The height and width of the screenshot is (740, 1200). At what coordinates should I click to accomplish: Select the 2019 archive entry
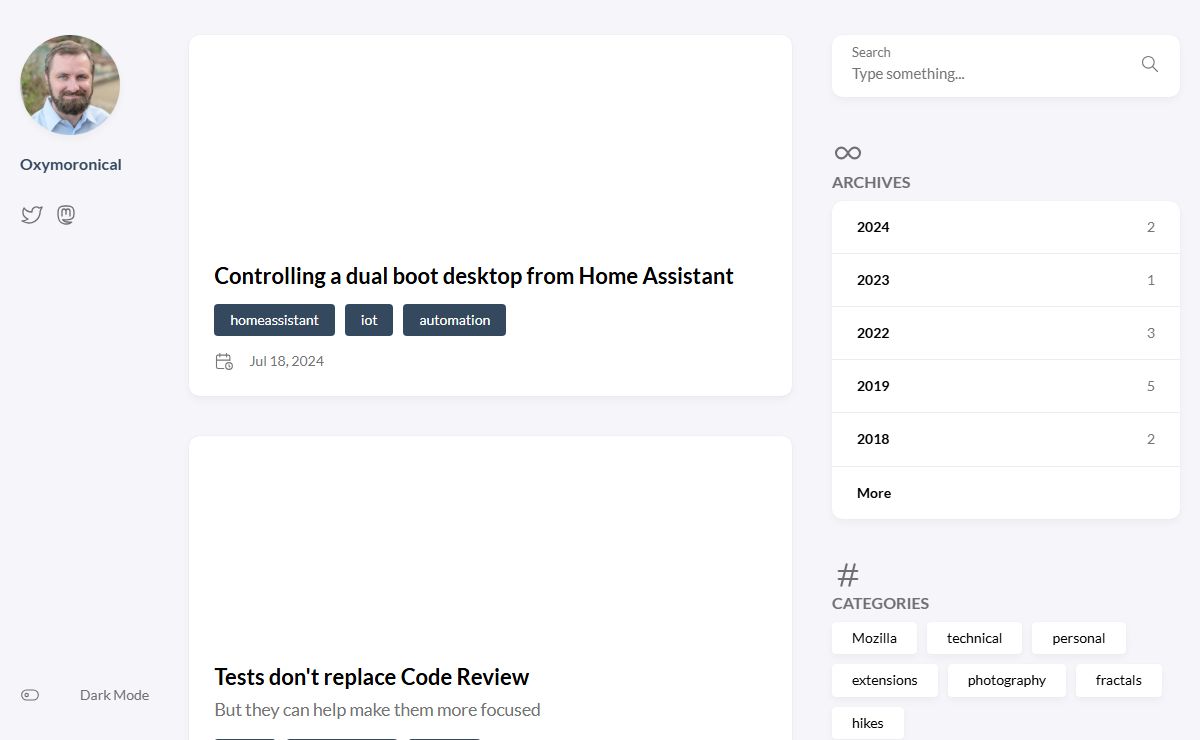[873, 386]
